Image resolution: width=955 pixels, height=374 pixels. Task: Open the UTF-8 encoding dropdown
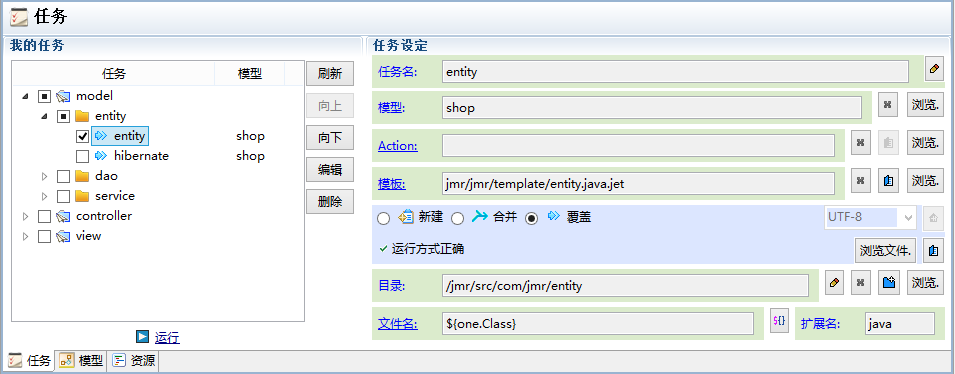[907, 218]
